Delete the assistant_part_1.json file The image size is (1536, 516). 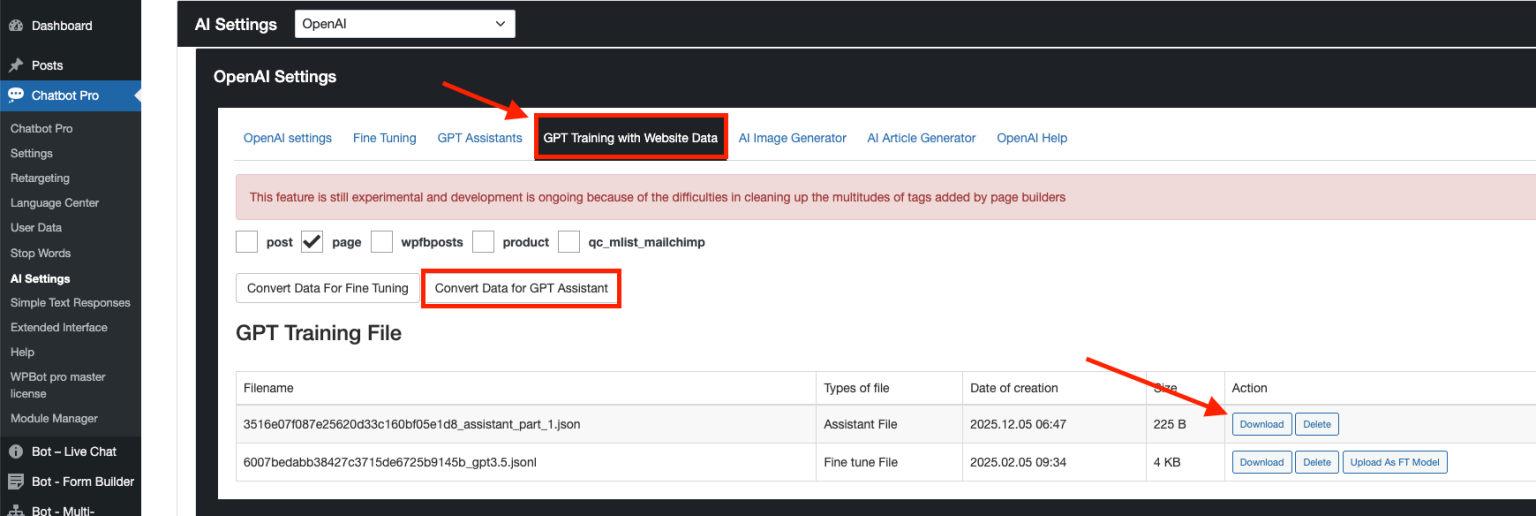(x=1317, y=424)
